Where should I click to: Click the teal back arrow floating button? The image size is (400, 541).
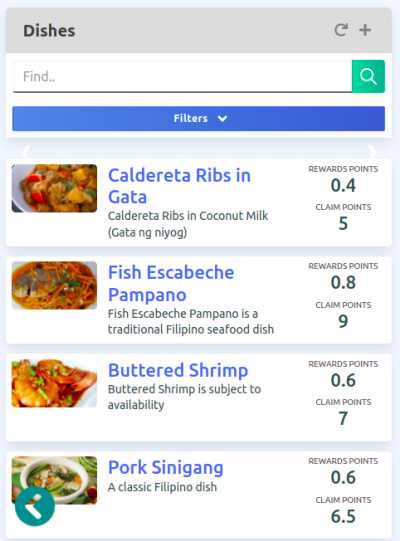coord(35,506)
